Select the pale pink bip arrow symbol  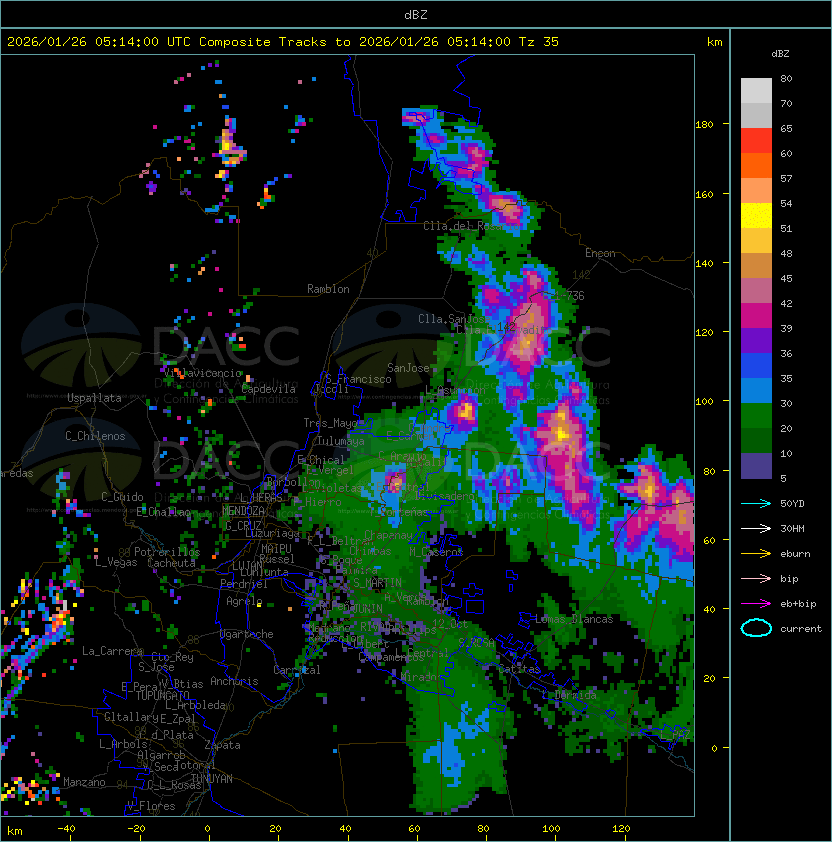coord(756,578)
